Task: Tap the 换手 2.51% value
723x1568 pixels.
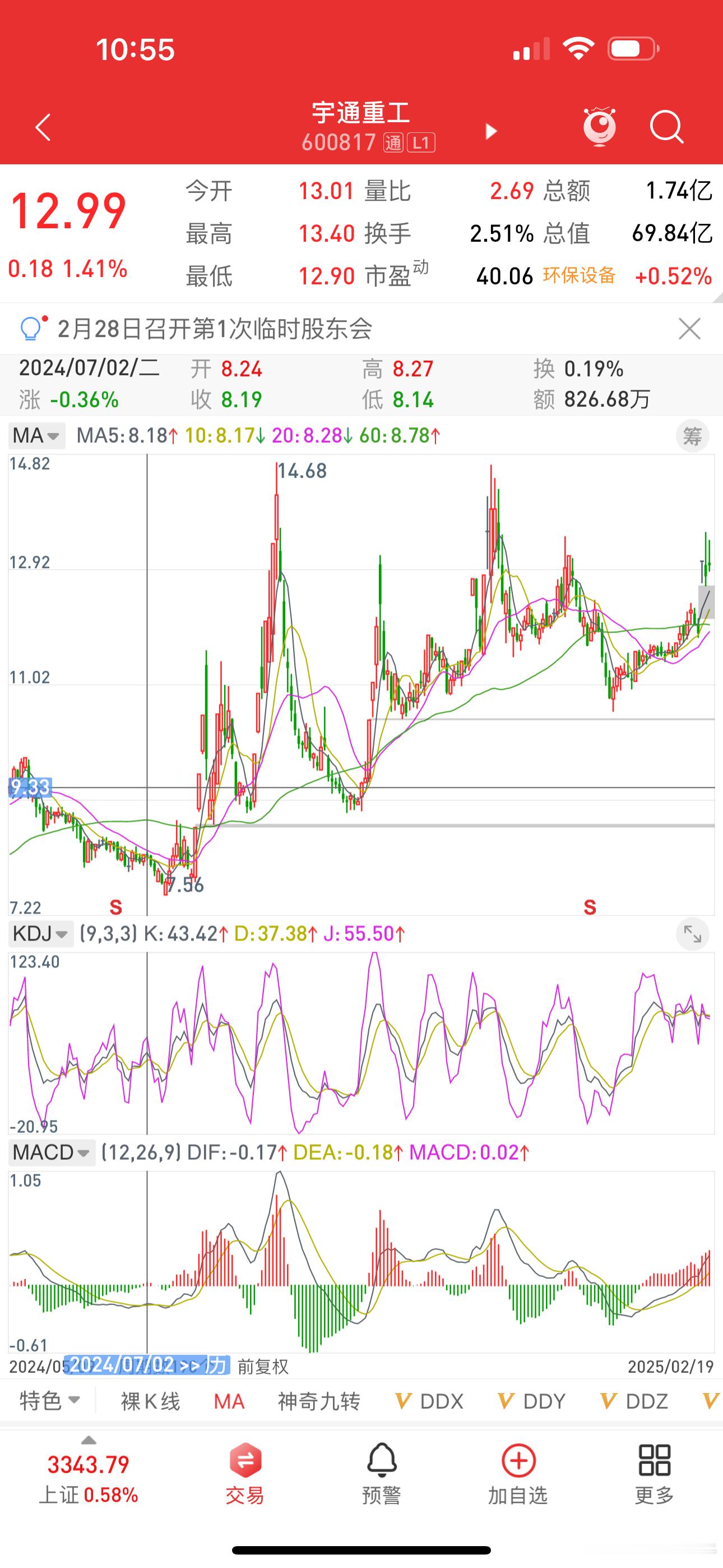Action: click(502, 233)
